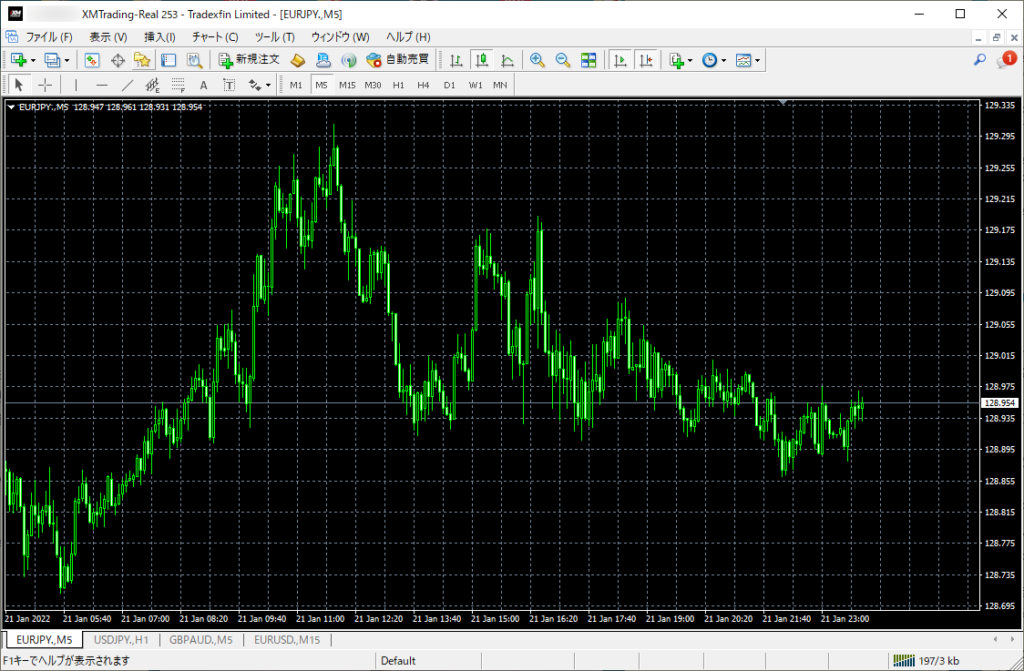Expand the chart templates dropdown
This screenshot has height=671, width=1024.
[x=758, y=61]
